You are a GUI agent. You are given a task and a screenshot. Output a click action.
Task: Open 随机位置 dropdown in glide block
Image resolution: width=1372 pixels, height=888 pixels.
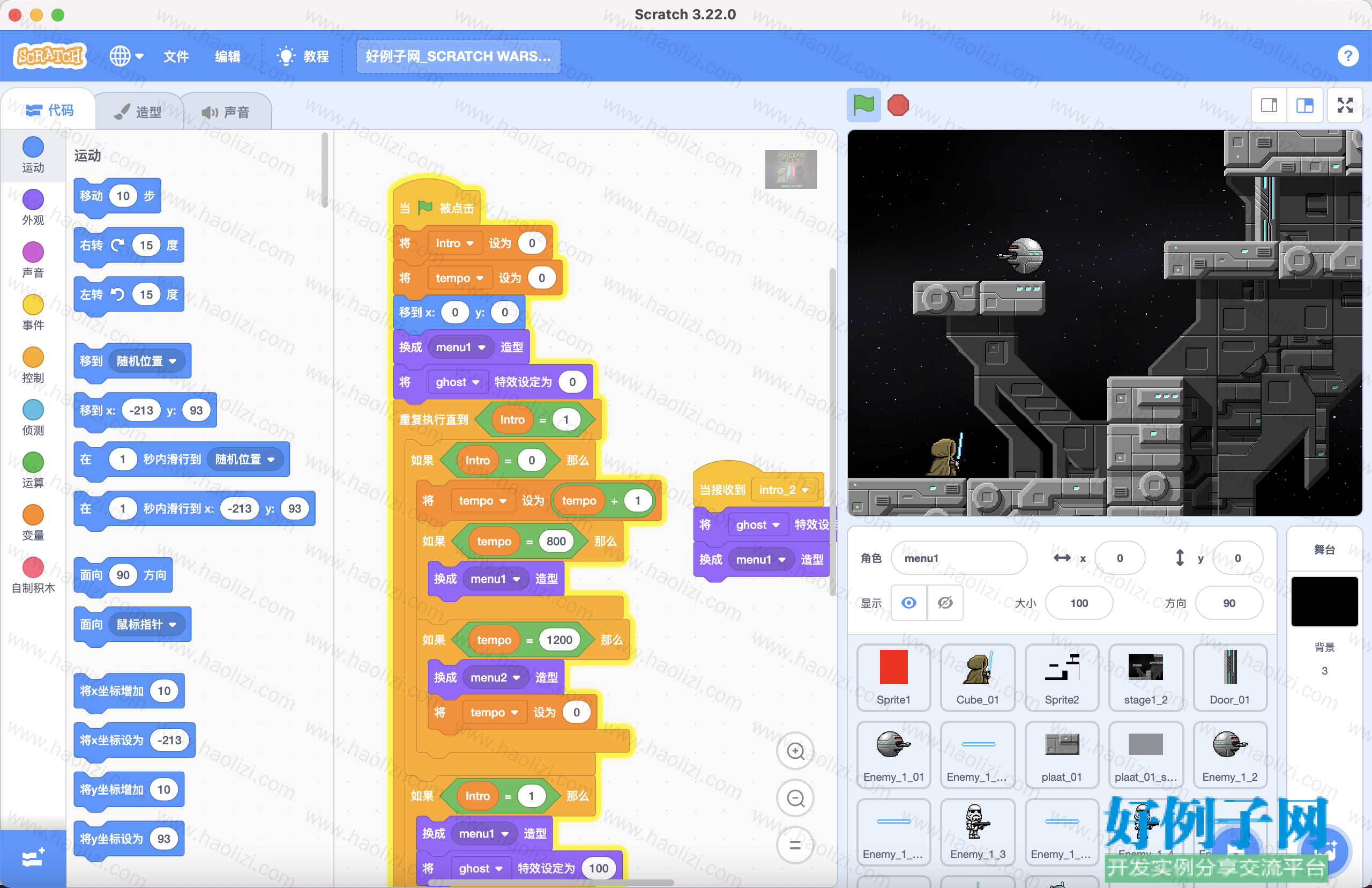click(x=244, y=459)
